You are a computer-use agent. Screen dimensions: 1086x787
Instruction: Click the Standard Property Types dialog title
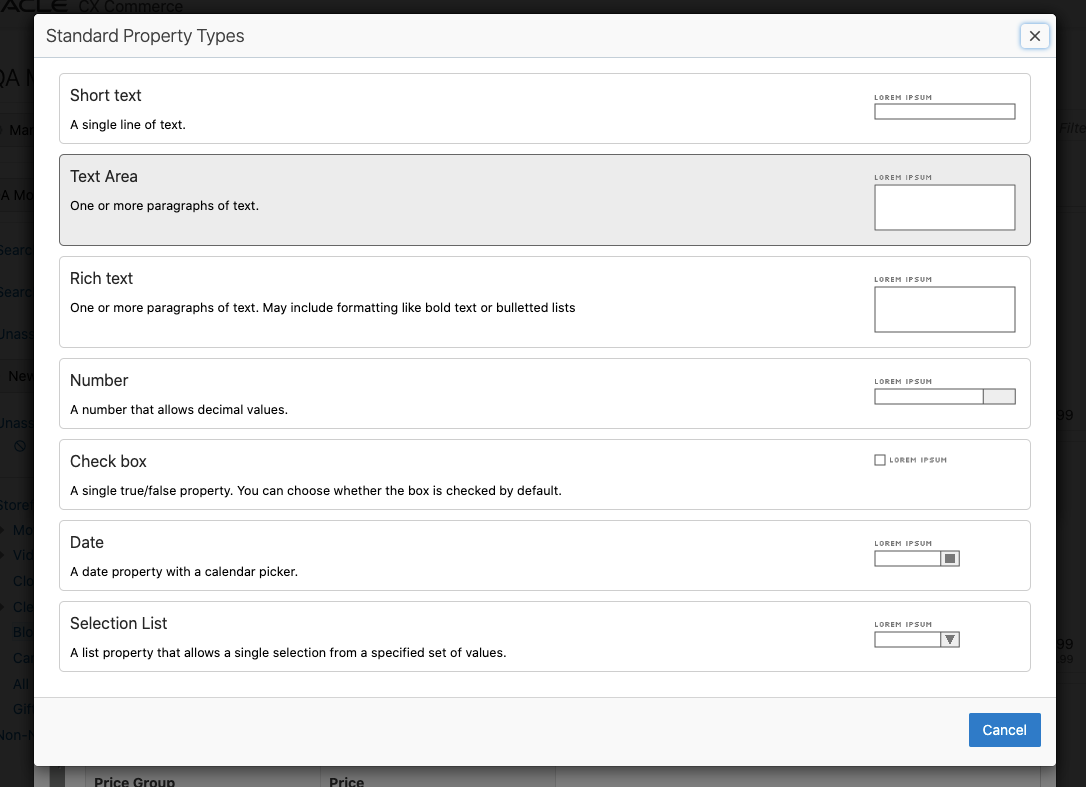pyautogui.click(x=145, y=36)
